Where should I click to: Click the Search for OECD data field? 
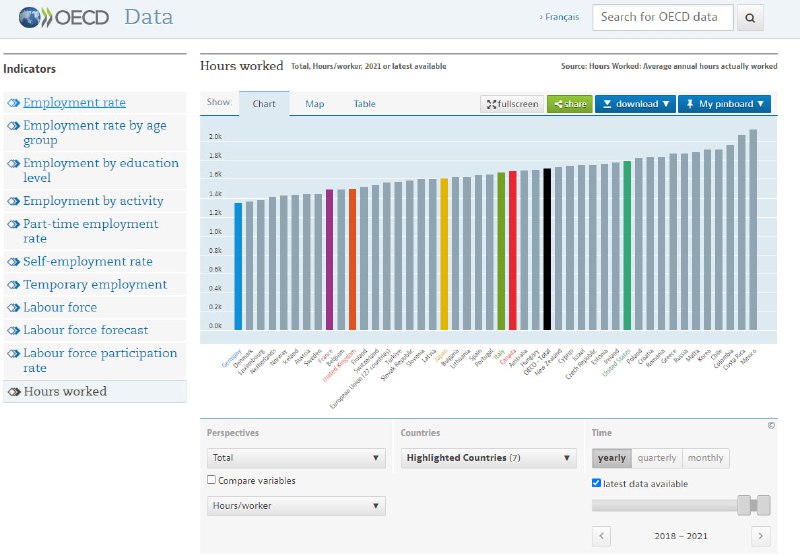point(662,18)
